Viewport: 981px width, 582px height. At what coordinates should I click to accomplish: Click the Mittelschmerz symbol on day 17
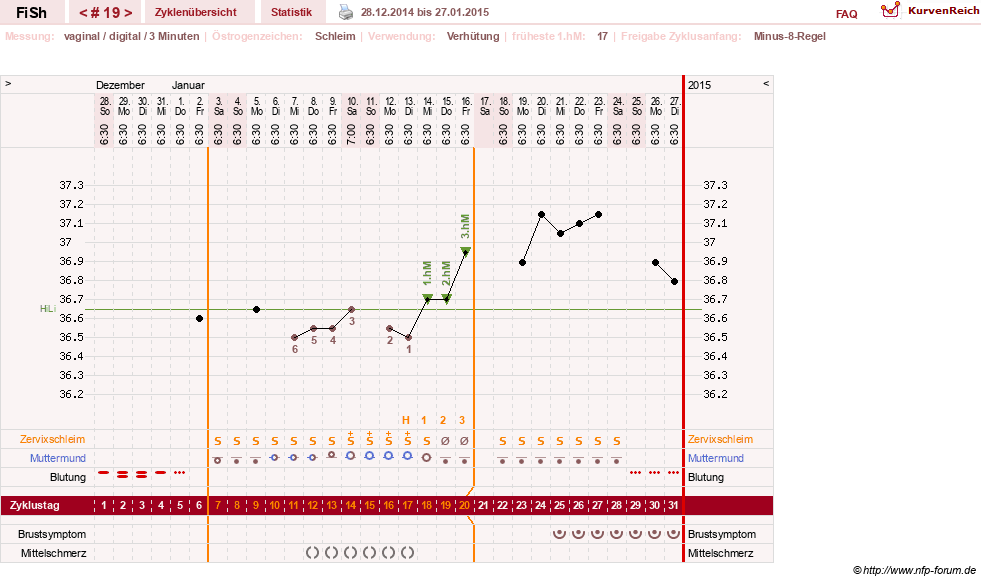[407, 553]
